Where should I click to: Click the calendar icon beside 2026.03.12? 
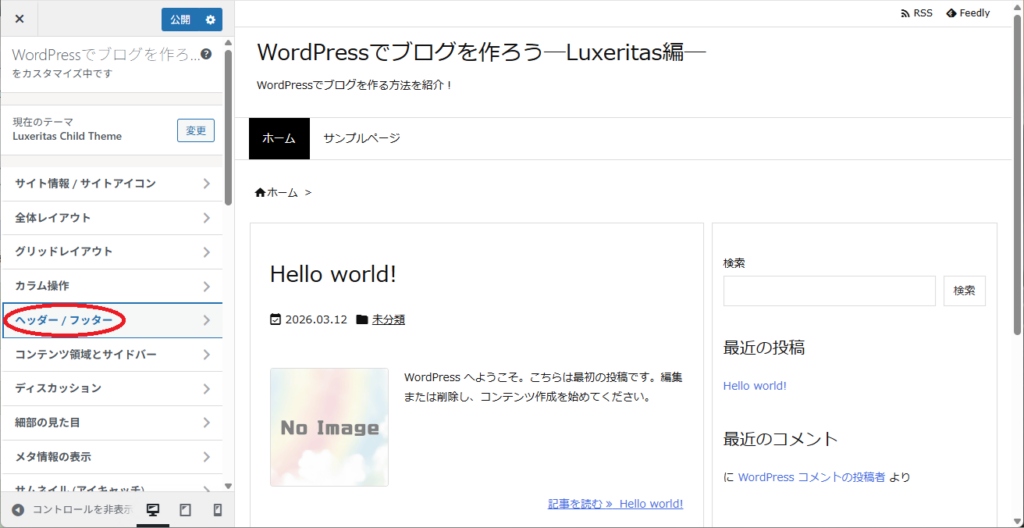[276, 320]
